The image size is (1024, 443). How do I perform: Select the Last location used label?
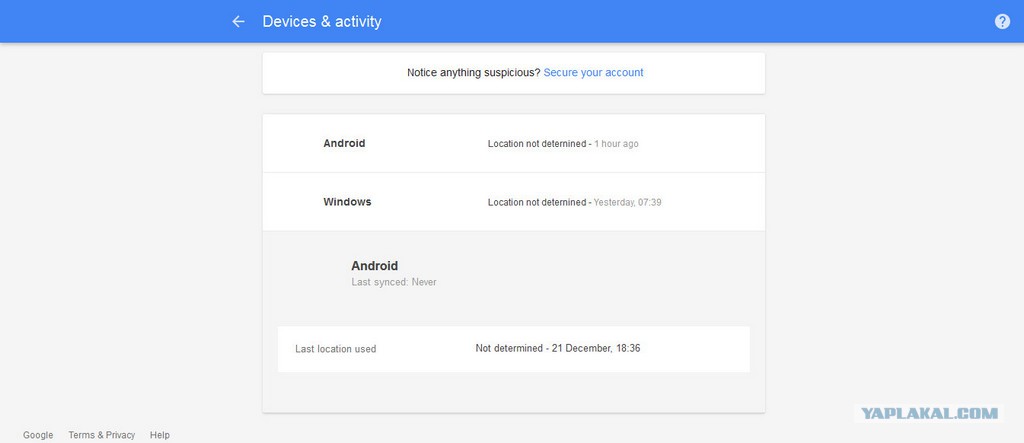[336, 349]
